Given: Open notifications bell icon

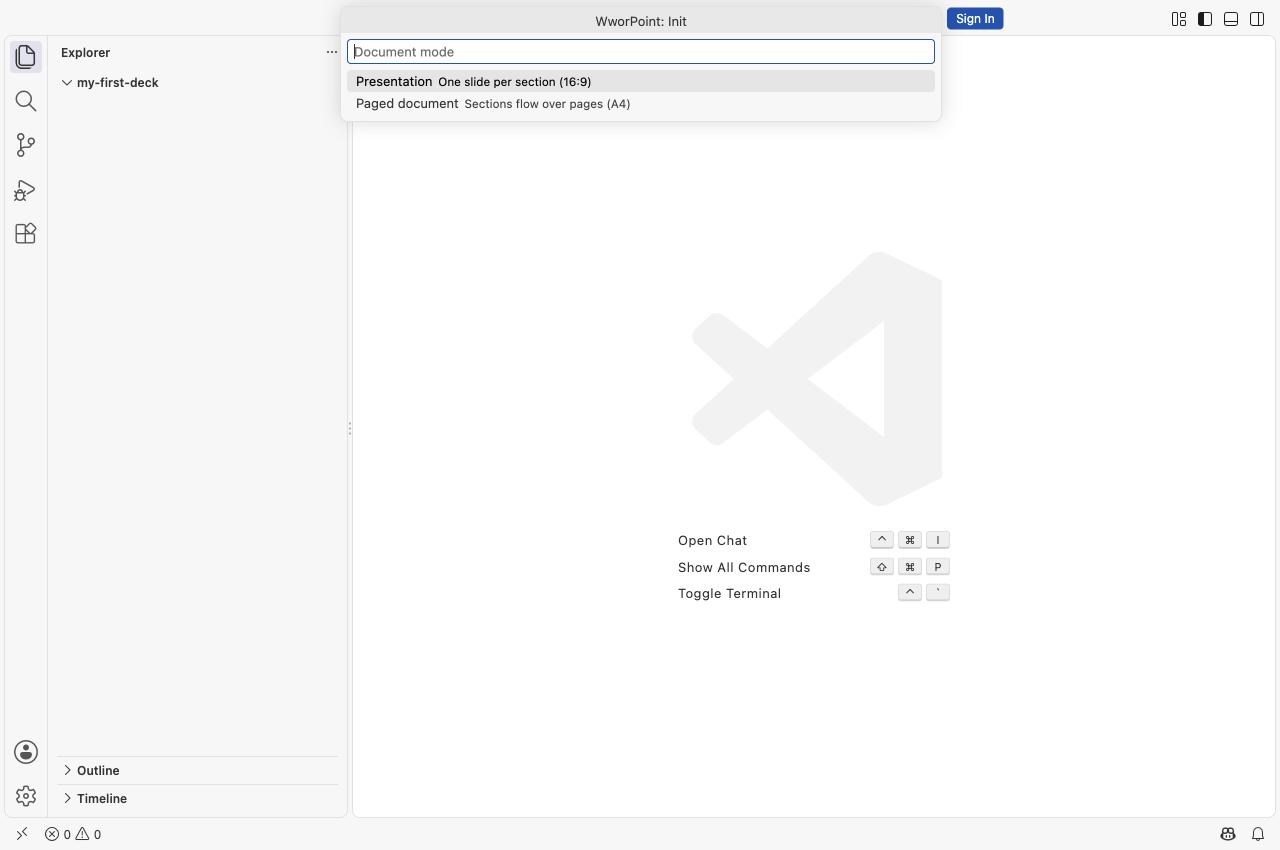Looking at the screenshot, I should click(1258, 834).
